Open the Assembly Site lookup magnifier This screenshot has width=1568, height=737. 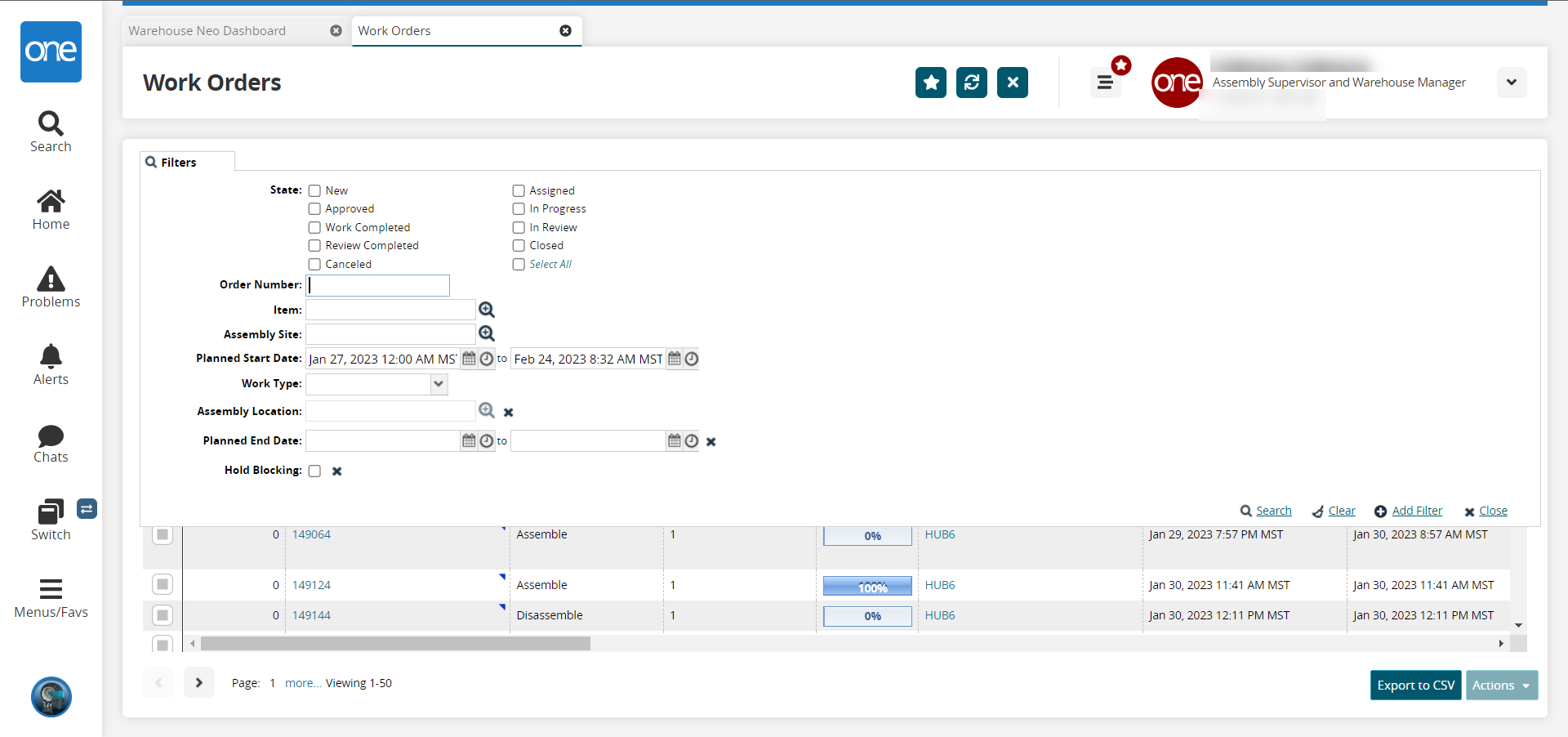(x=487, y=333)
